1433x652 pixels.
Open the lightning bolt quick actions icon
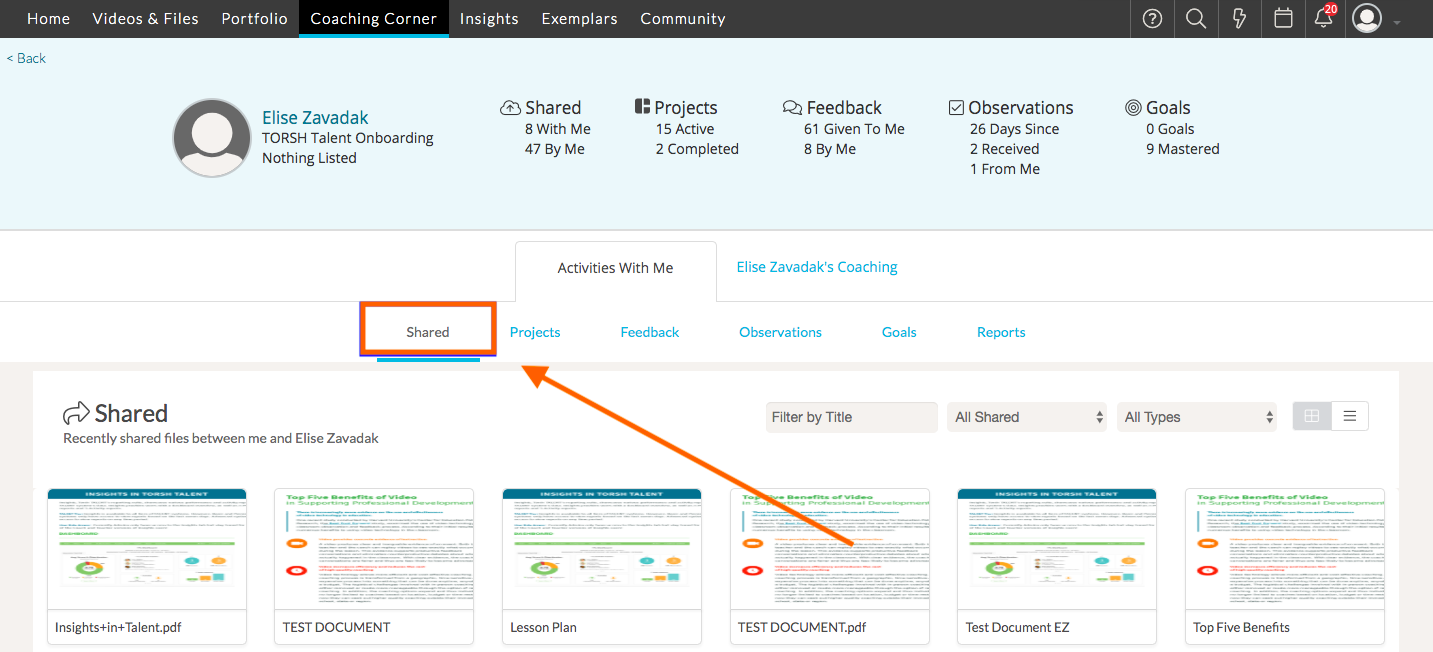coord(1240,19)
